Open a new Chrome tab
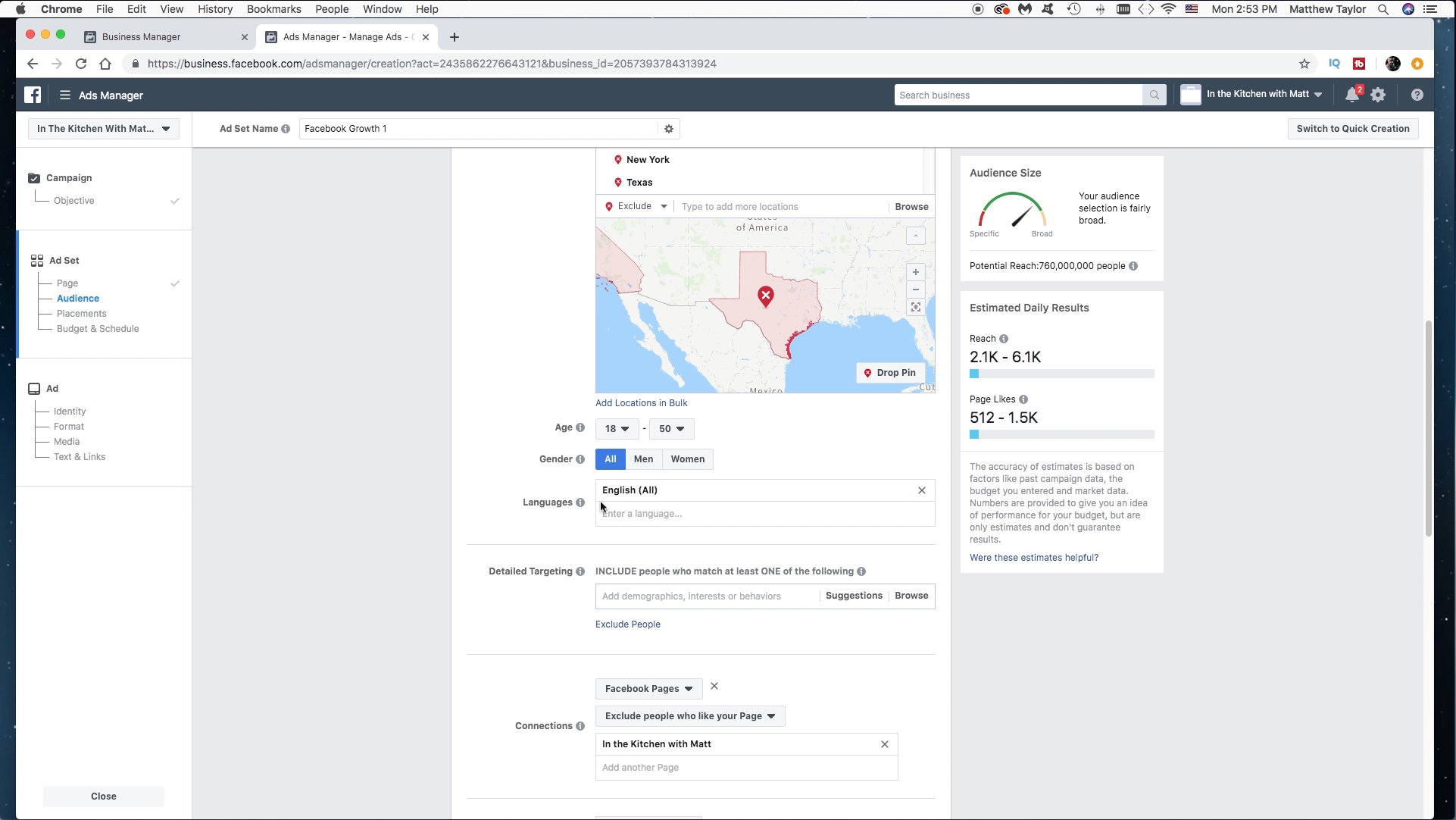 pos(455,37)
